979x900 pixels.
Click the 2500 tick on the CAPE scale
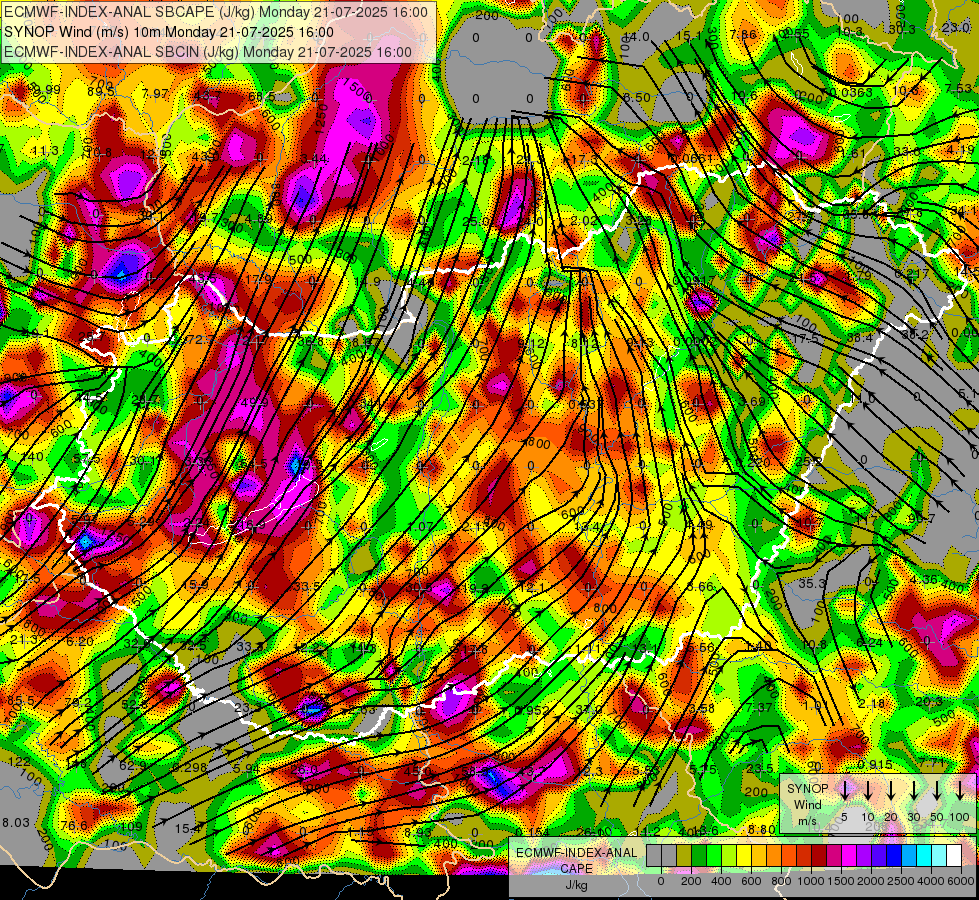[x=901, y=881]
